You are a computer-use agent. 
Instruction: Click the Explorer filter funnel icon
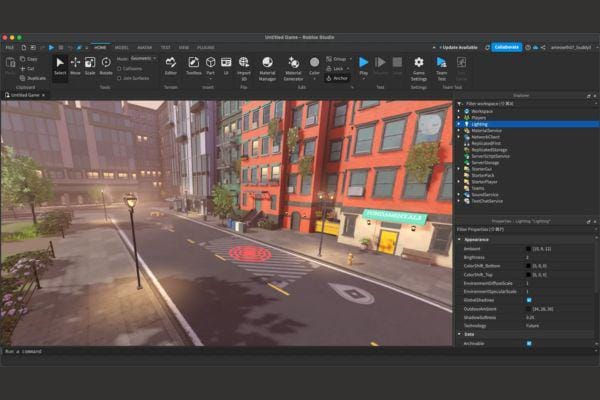[x=460, y=104]
